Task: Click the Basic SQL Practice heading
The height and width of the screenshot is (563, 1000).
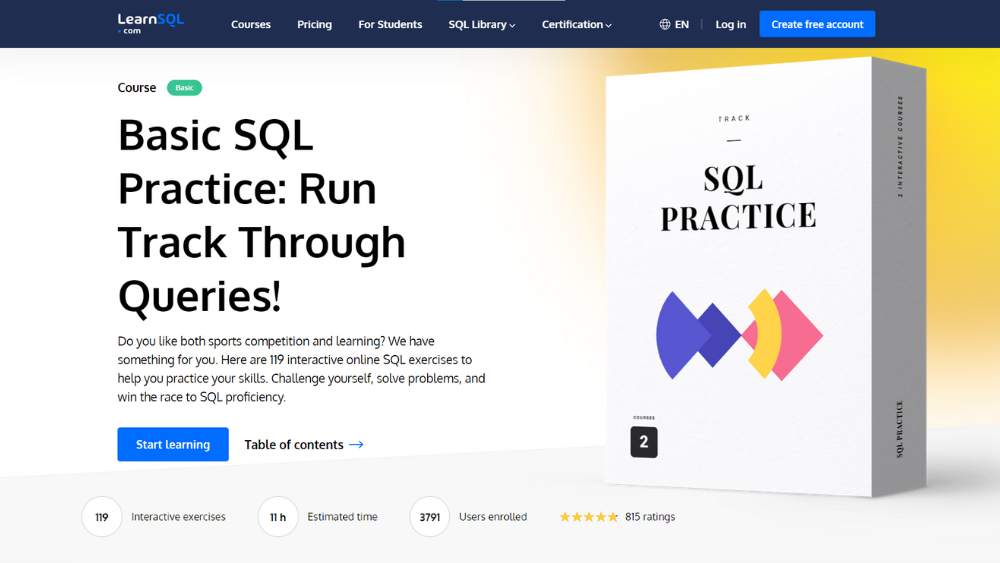Action: (261, 216)
